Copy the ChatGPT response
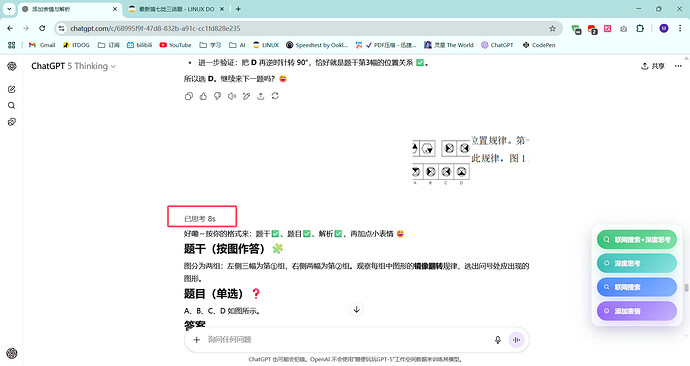 click(x=189, y=96)
